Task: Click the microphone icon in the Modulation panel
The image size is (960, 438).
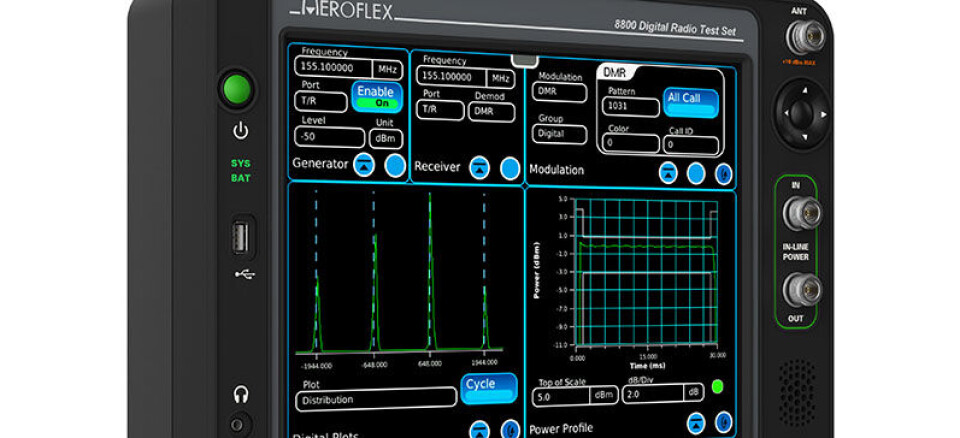Action: coord(724,175)
